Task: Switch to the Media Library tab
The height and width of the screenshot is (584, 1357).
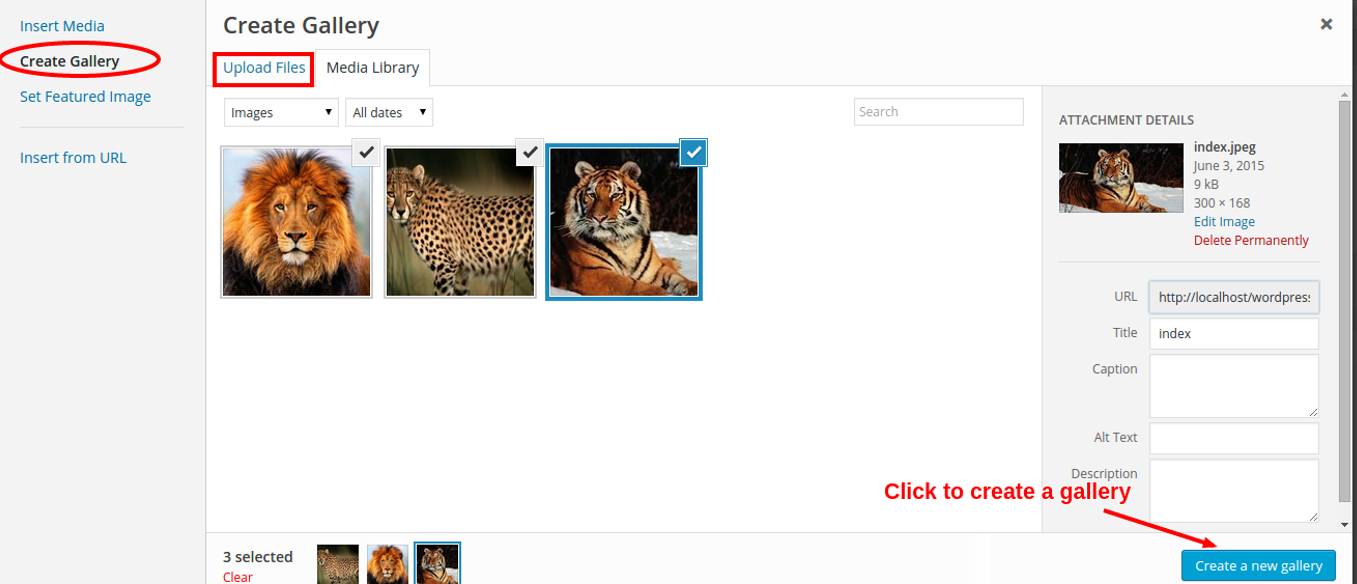Action: pos(373,68)
